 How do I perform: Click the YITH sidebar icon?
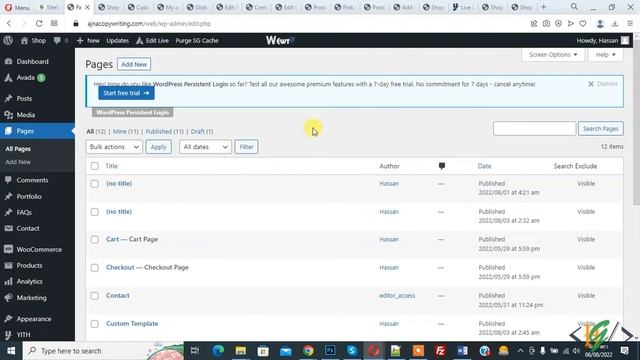pos(9,335)
